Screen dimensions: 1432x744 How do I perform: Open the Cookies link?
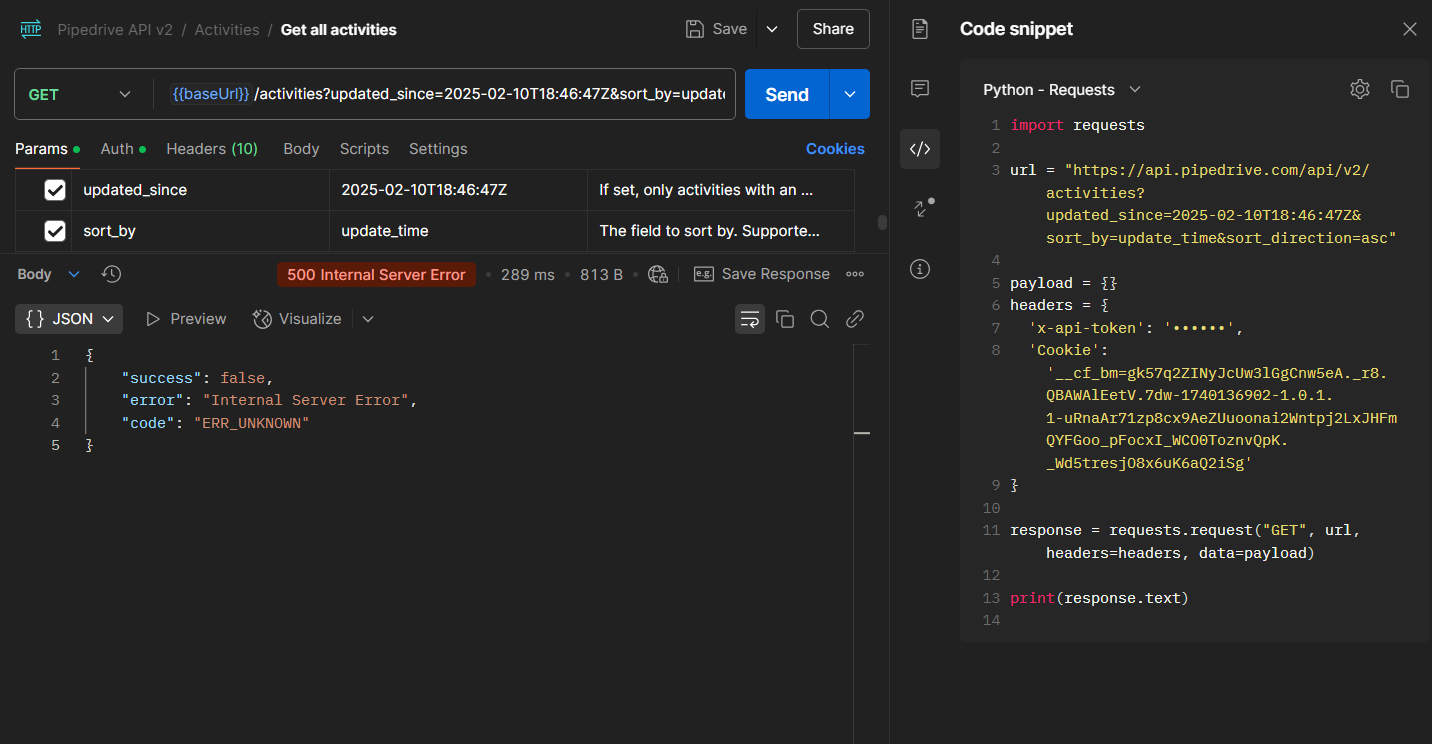[x=835, y=149]
